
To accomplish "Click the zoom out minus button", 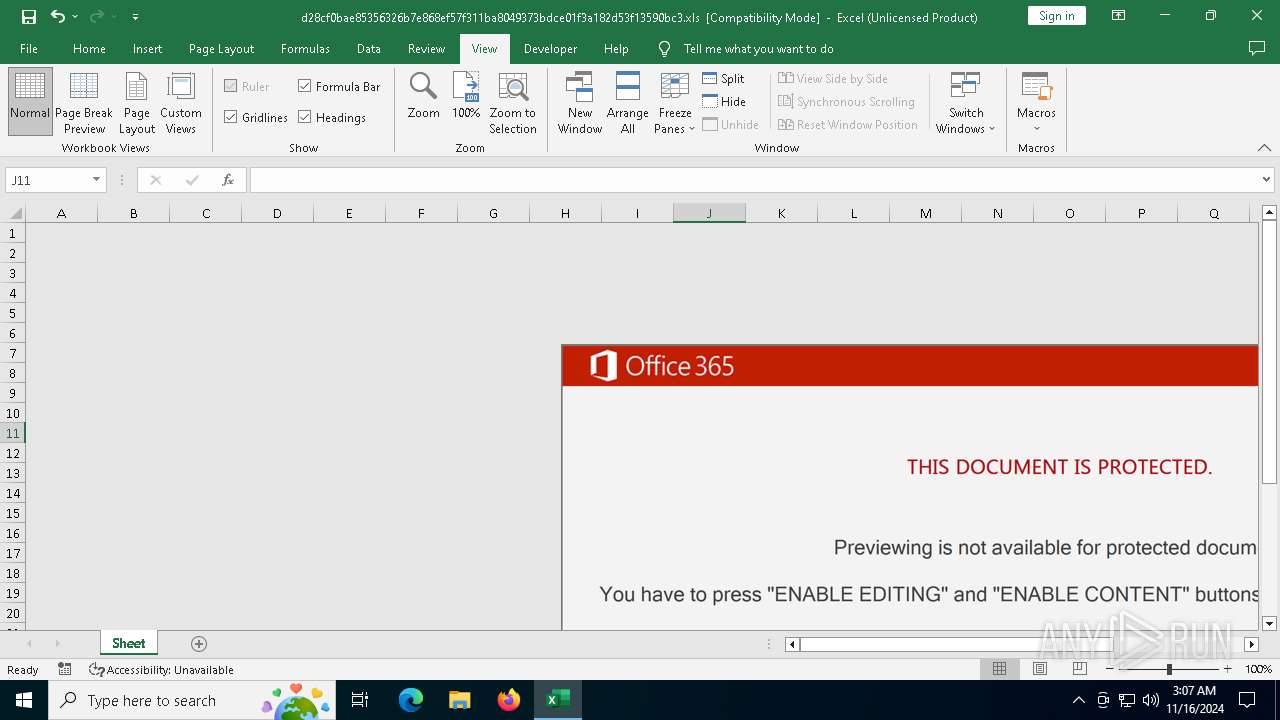I will point(1109,669).
